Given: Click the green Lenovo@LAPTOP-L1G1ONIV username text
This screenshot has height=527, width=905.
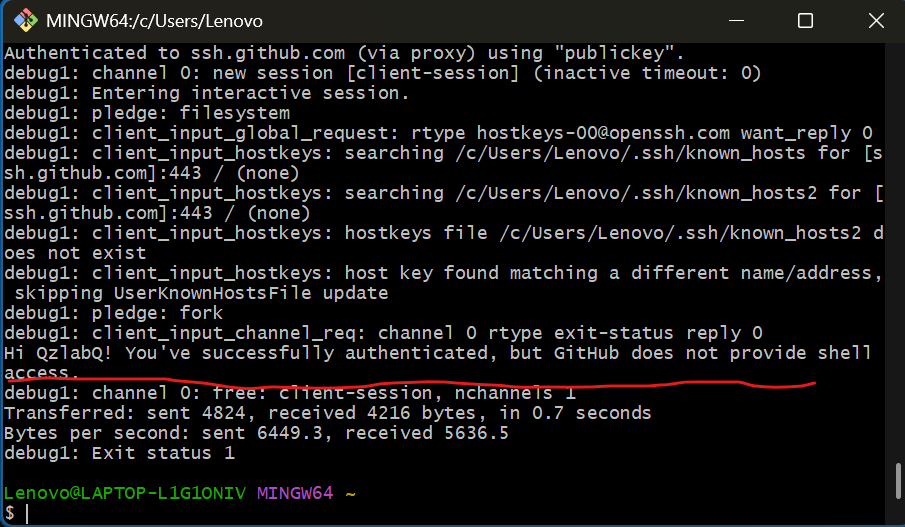Looking at the screenshot, I should click(125, 493).
